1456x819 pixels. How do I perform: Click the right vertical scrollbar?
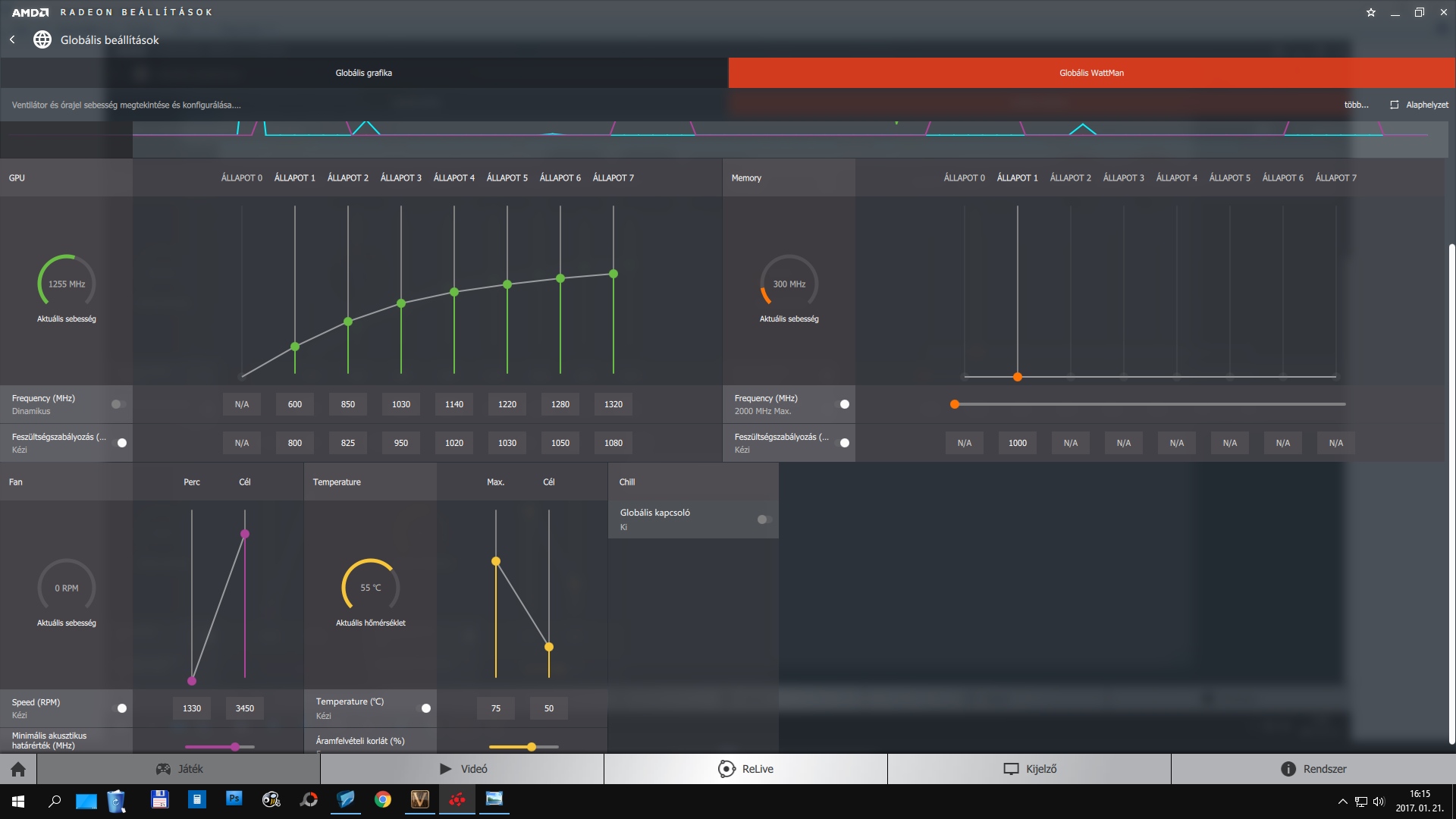(1451, 493)
